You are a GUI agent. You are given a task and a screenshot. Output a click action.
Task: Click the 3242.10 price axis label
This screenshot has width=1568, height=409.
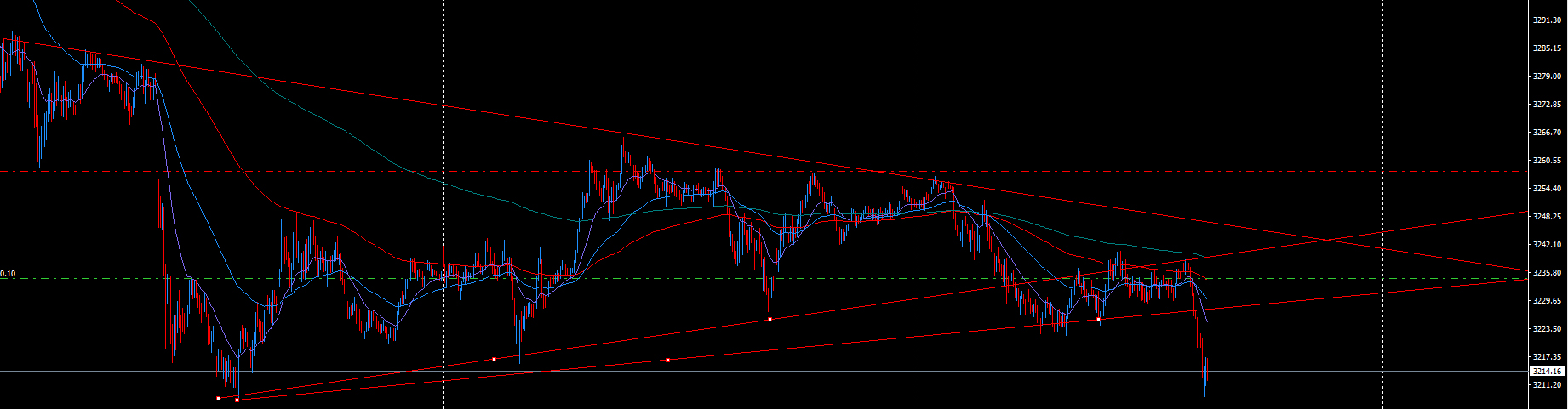coord(1546,244)
